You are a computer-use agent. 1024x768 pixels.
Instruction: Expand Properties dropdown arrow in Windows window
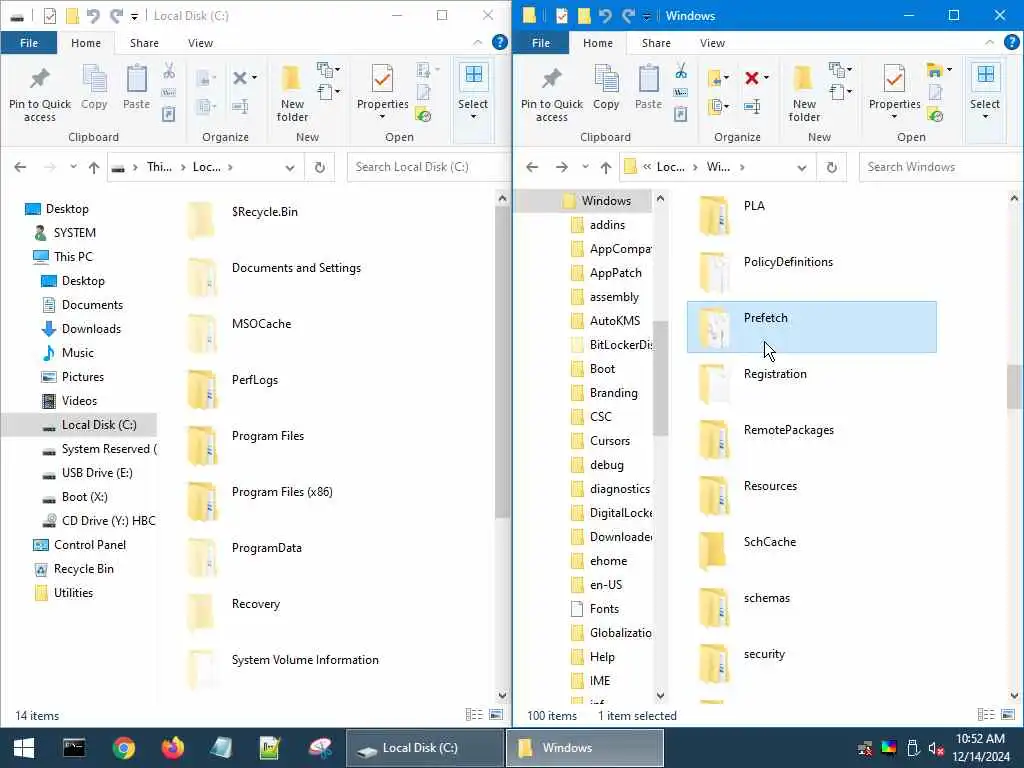click(x=894, y=117)
